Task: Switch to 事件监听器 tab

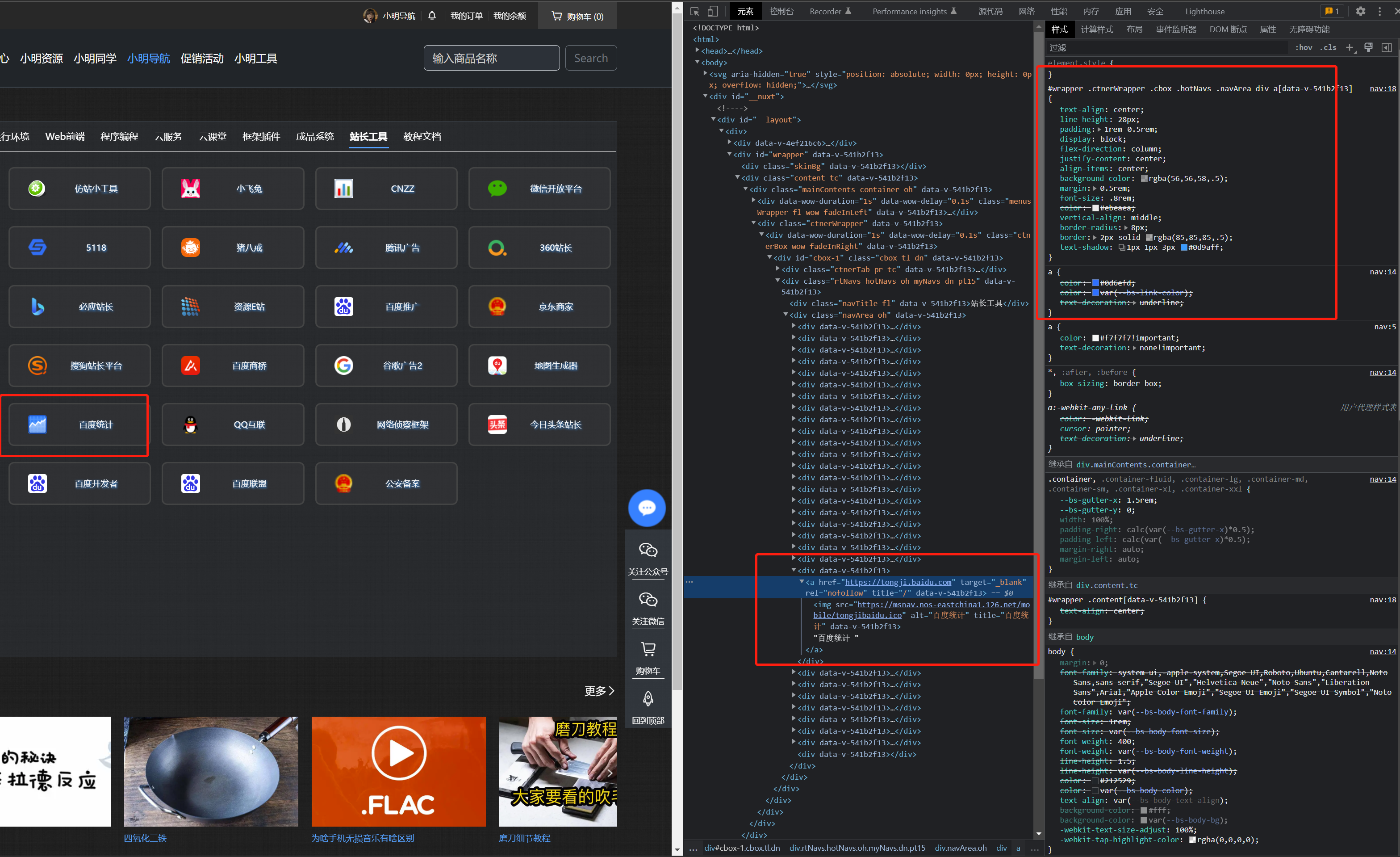Action: click(1176, 29)
